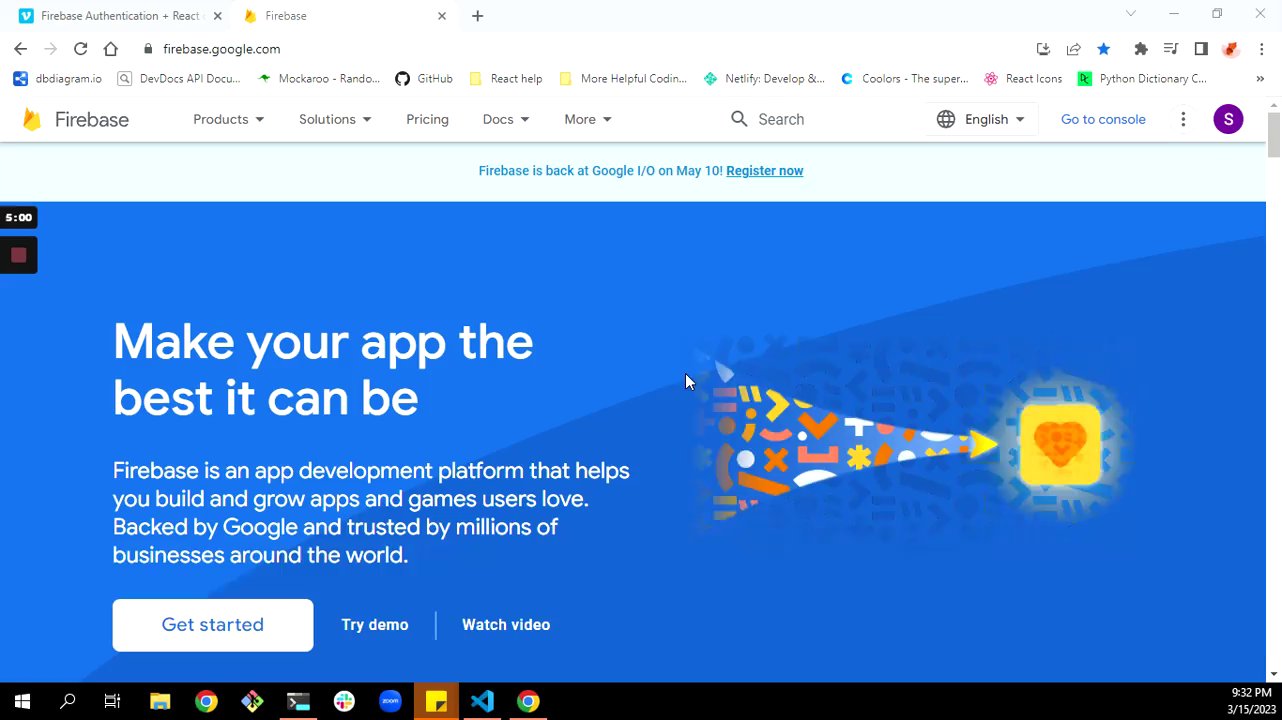Close the Firebase Authentication + React tab
The width and height of the screenshot is (1282, 720).
coord(217,16)
